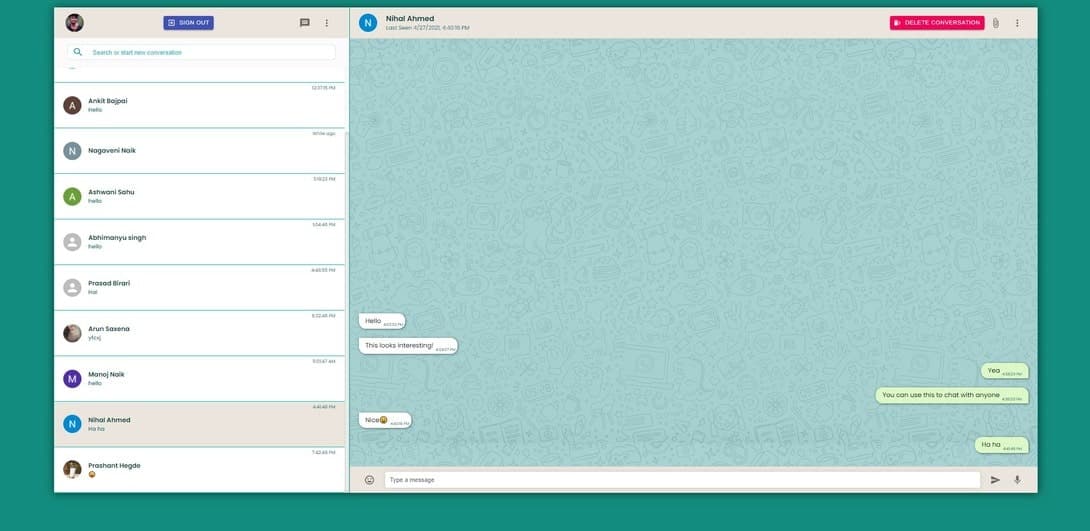1090x531 pixels.
Task: Click the send message arrow icon
Action: pos(995,480)
